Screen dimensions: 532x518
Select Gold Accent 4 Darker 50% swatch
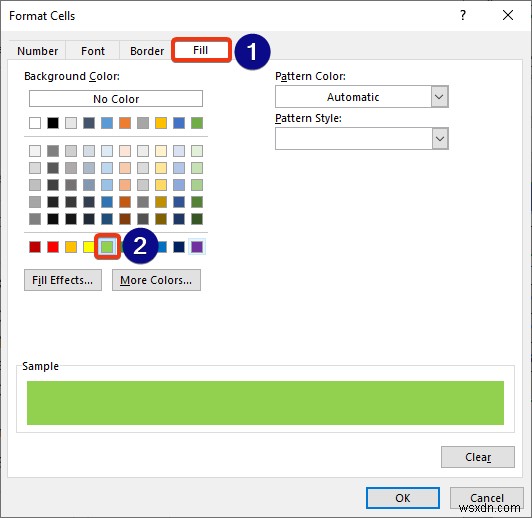pos(161,219)
